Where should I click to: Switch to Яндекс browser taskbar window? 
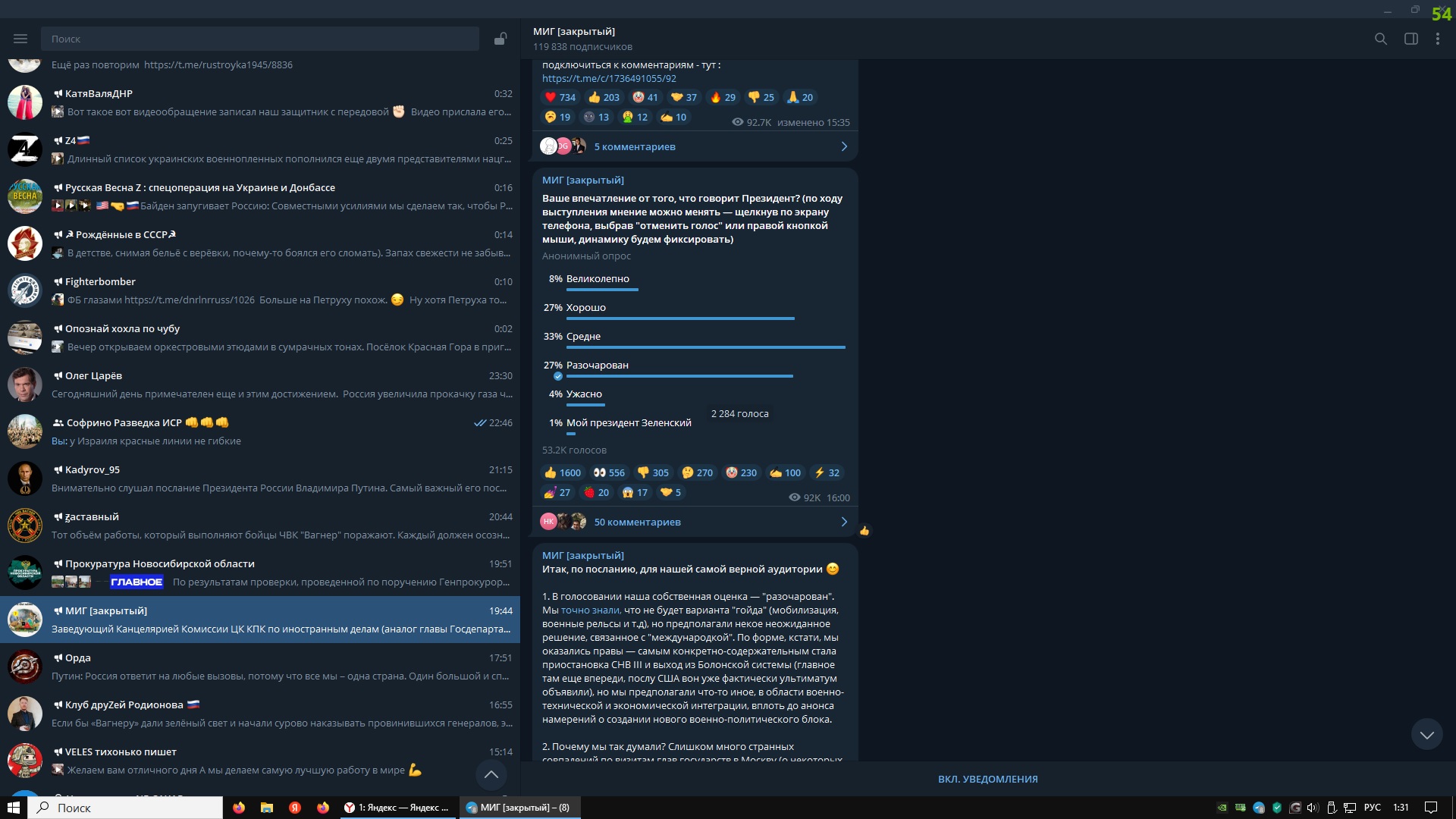[397, 808]
